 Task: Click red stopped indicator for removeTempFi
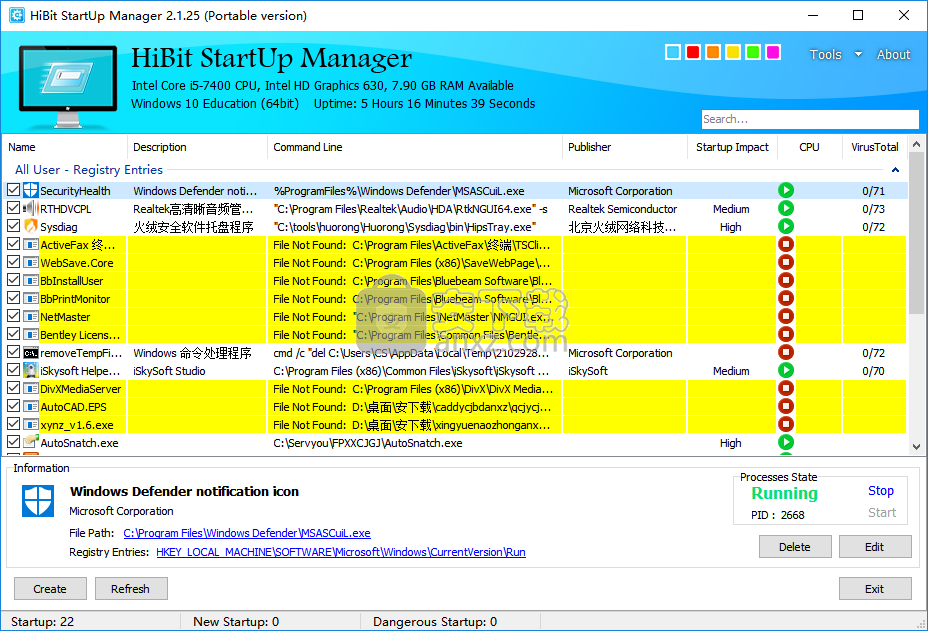(x=786, y=352)
